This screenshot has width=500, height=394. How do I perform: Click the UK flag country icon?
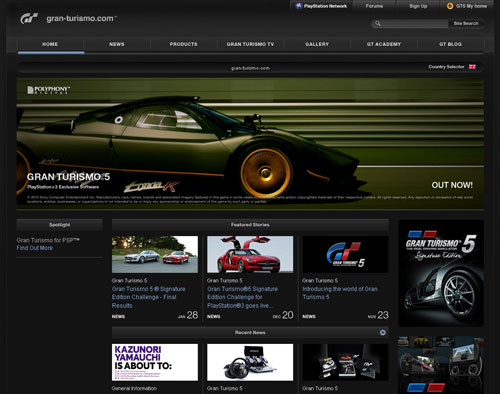coord(472,67)
